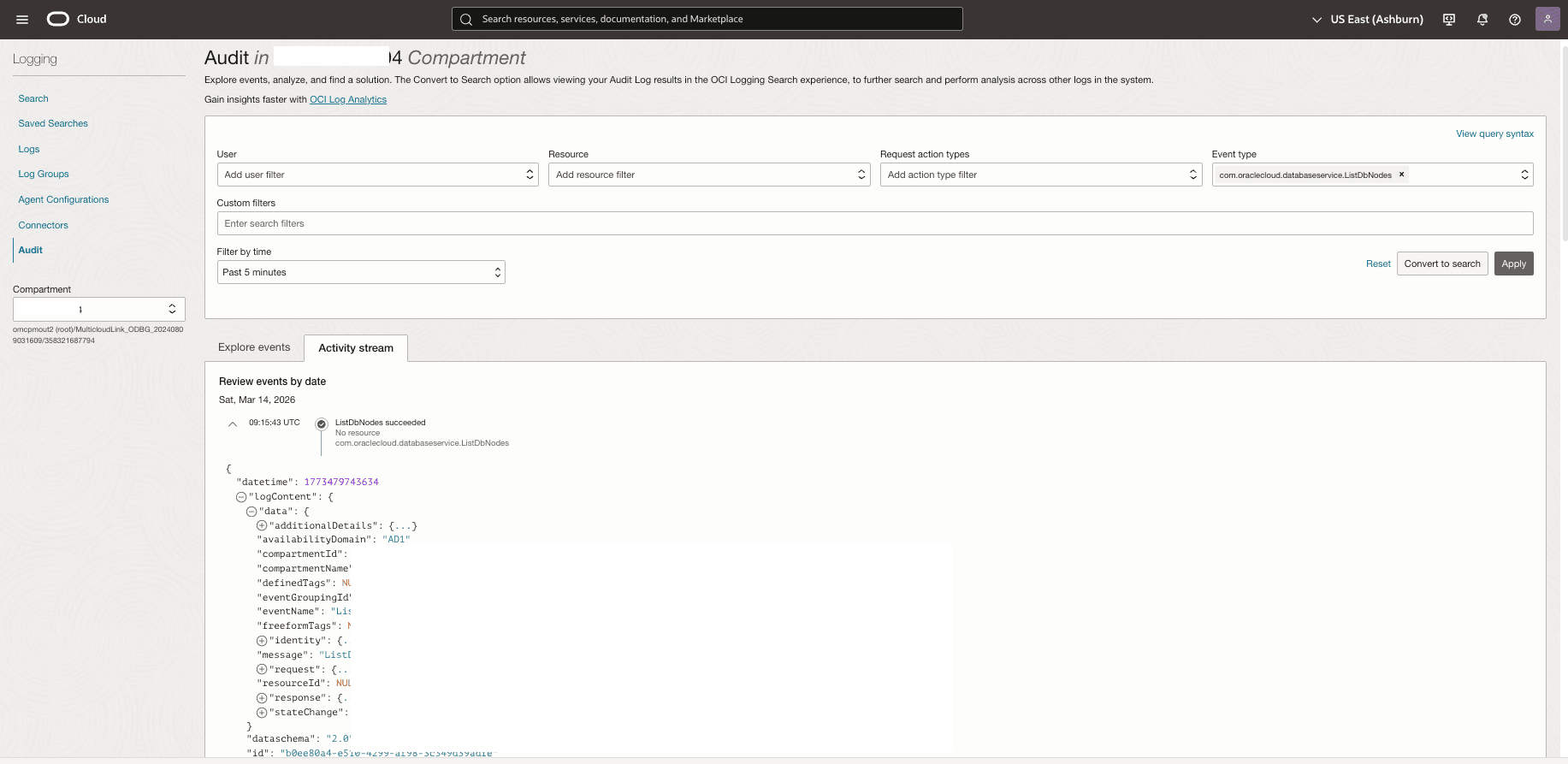1568x764 pixels.
Task: Collapse the 09:15:43 UTC event entry
Action: (x=232, y=423)
